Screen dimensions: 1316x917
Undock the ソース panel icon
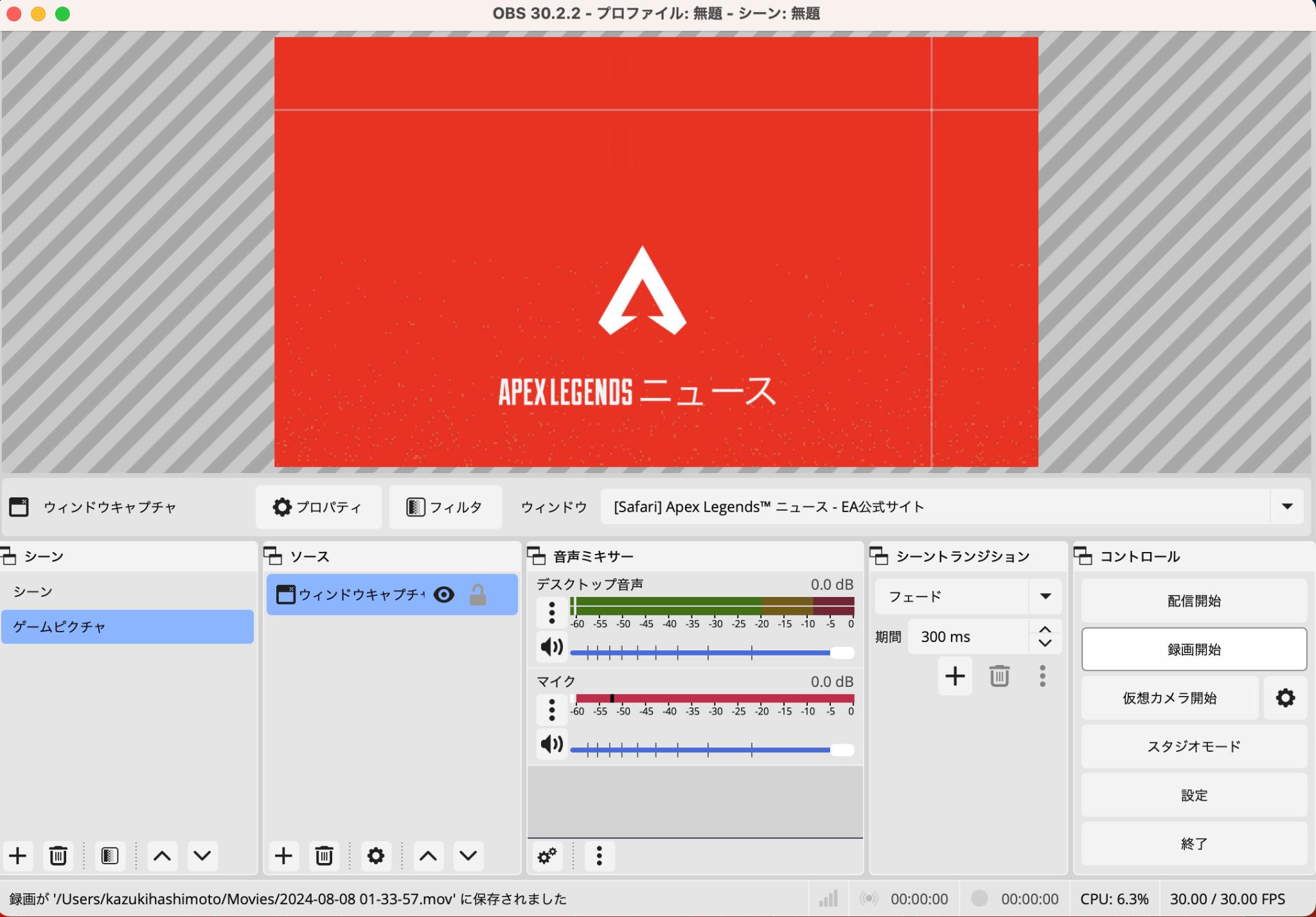(x=273, y=556)
